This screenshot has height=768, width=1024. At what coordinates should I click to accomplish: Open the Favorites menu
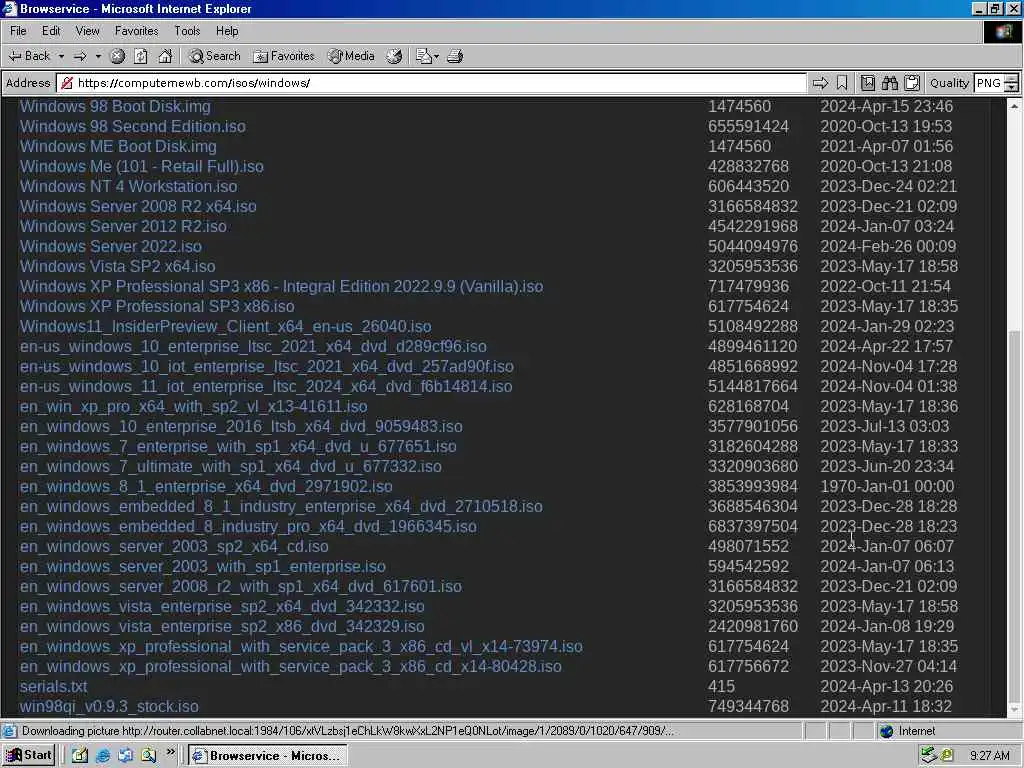pyautogui.click(x=136, y=31)
